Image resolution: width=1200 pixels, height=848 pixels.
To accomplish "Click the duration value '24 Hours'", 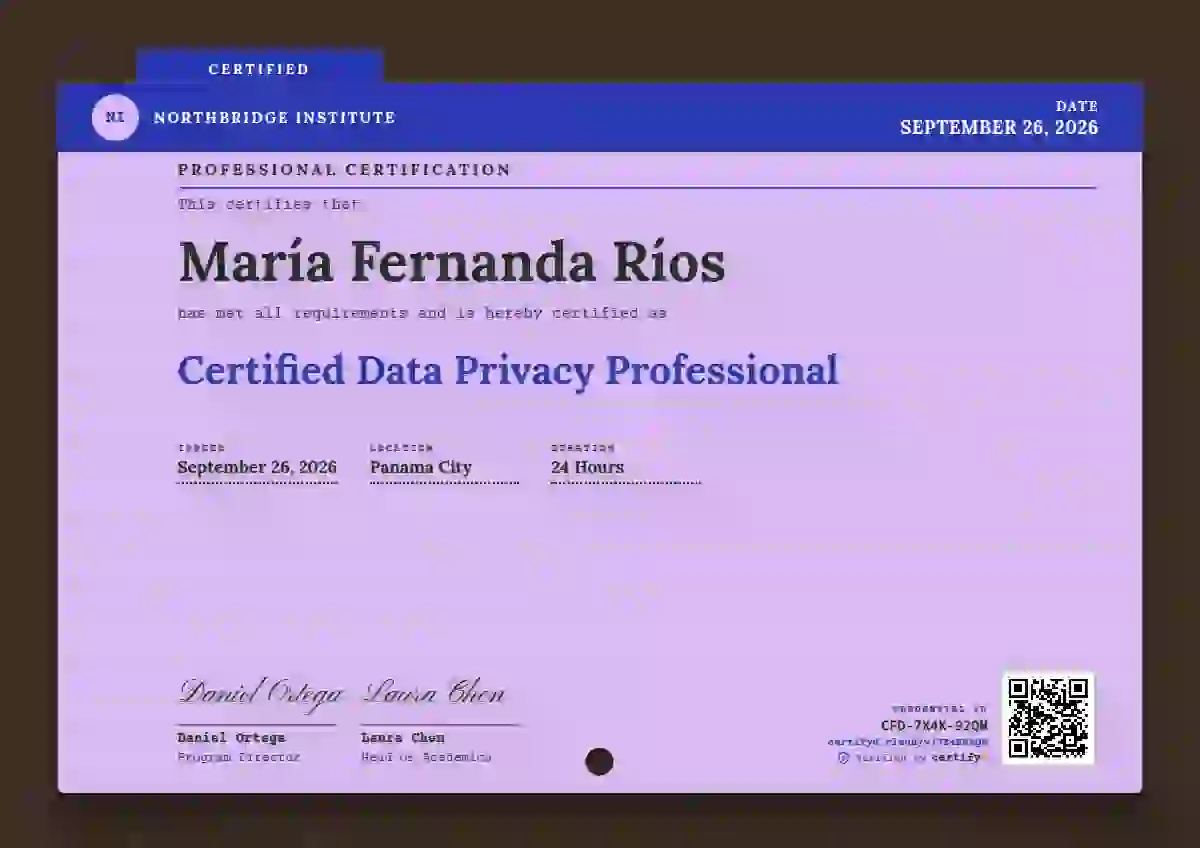I will [587, 467].
